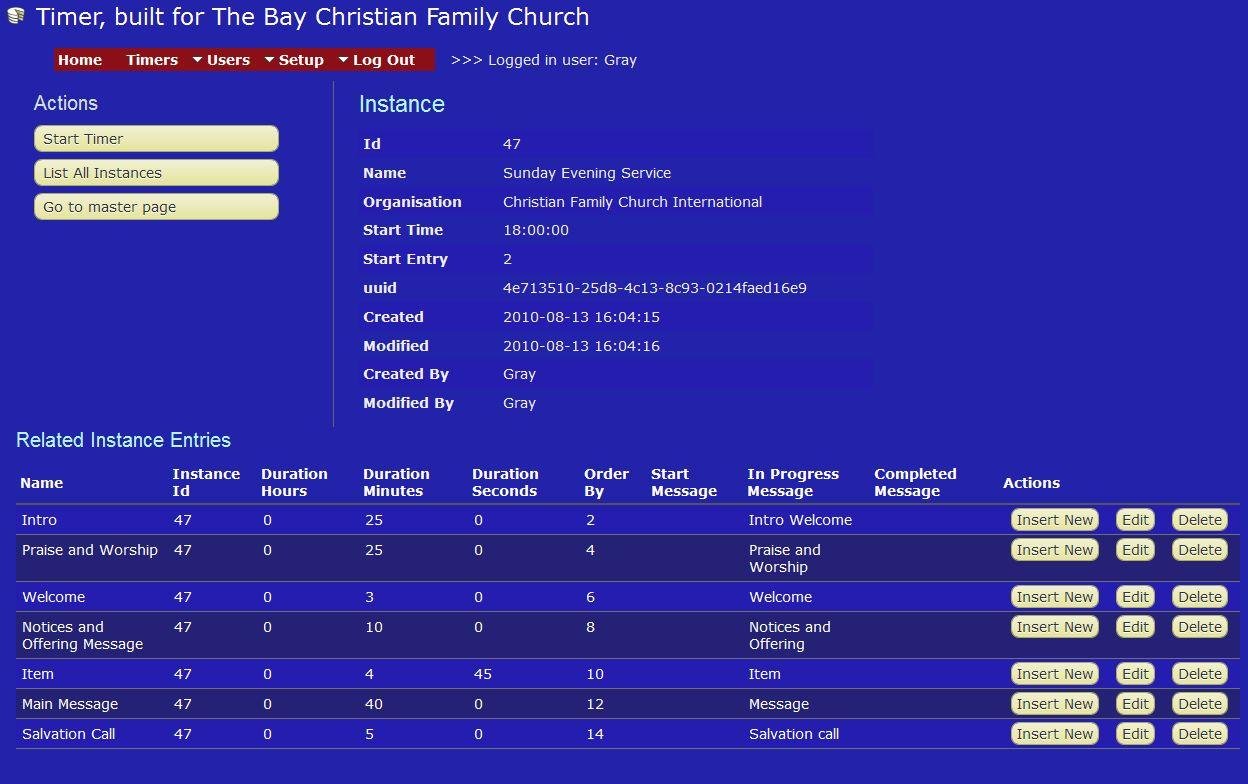Insert New entry at the Intro row
This screenshot has height=784, width=1248.
tap(1054, 520)
